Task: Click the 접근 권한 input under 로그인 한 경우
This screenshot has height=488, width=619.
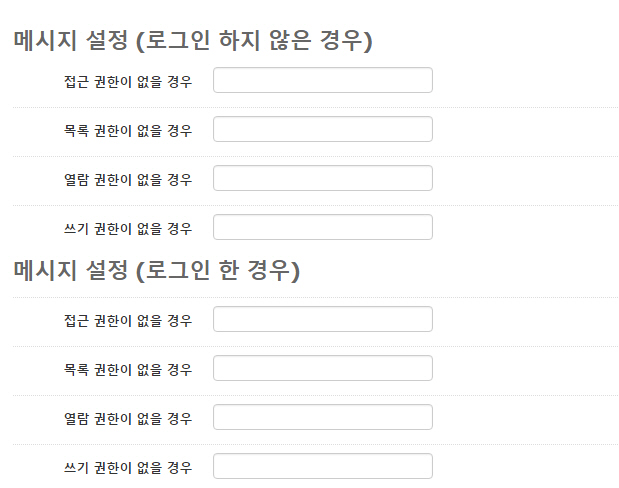Action: 322,319
